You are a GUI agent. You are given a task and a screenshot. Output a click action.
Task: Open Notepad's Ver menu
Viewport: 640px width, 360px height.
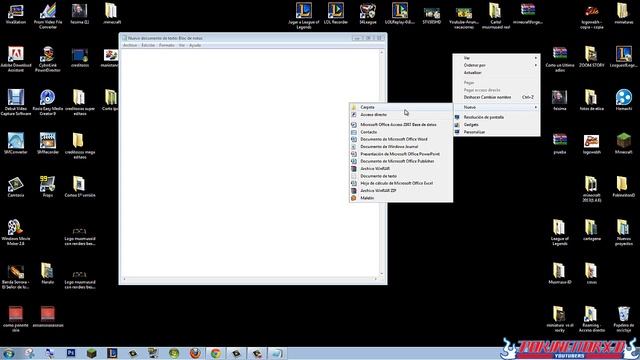(182, 45)
